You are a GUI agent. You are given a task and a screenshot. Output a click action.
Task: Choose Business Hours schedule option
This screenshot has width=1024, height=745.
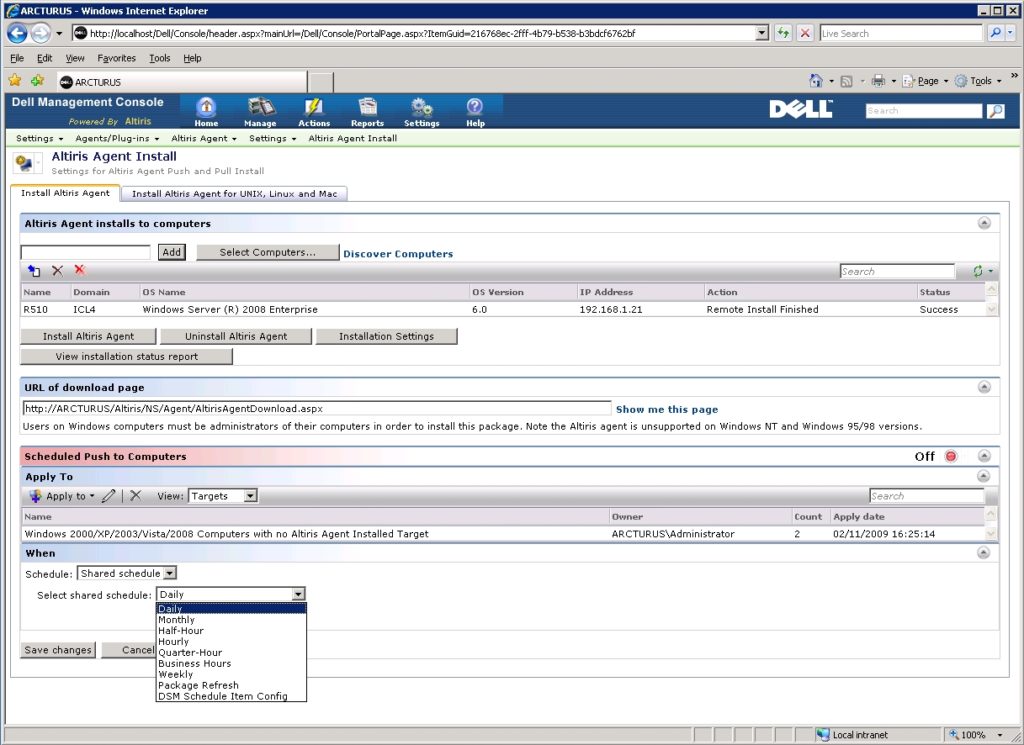tap(194, 664)
